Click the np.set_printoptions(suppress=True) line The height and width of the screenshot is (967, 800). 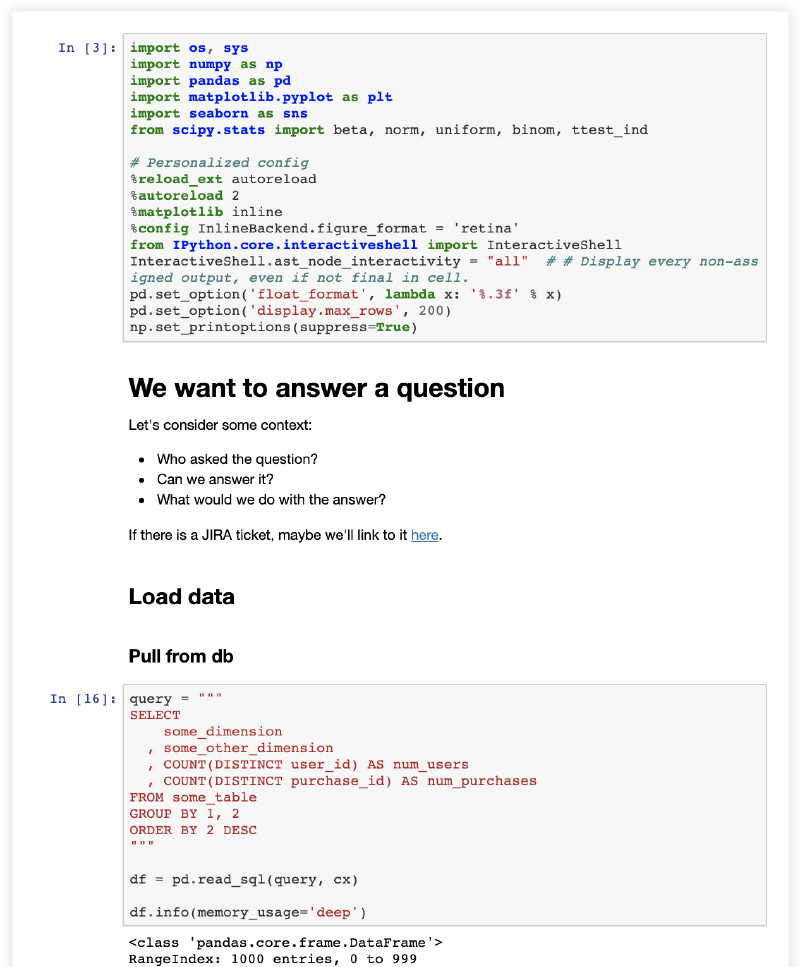[273, 327]
